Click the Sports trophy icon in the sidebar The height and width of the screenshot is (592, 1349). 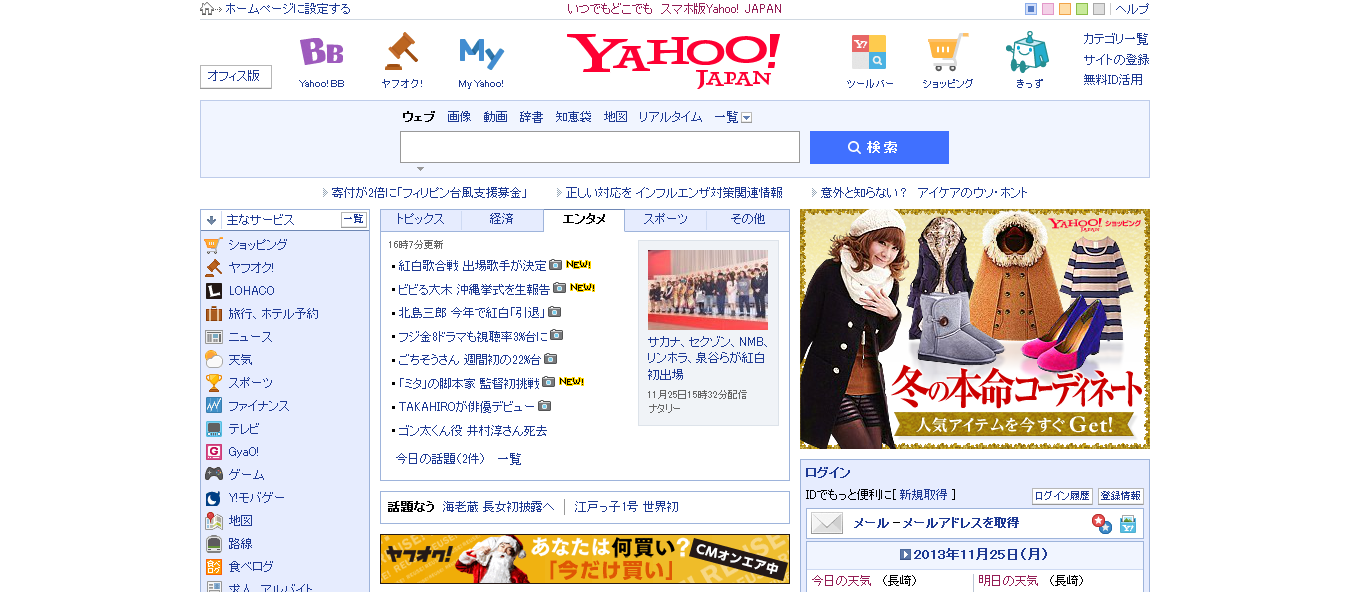pyautogui.click(x=213, y=382)
